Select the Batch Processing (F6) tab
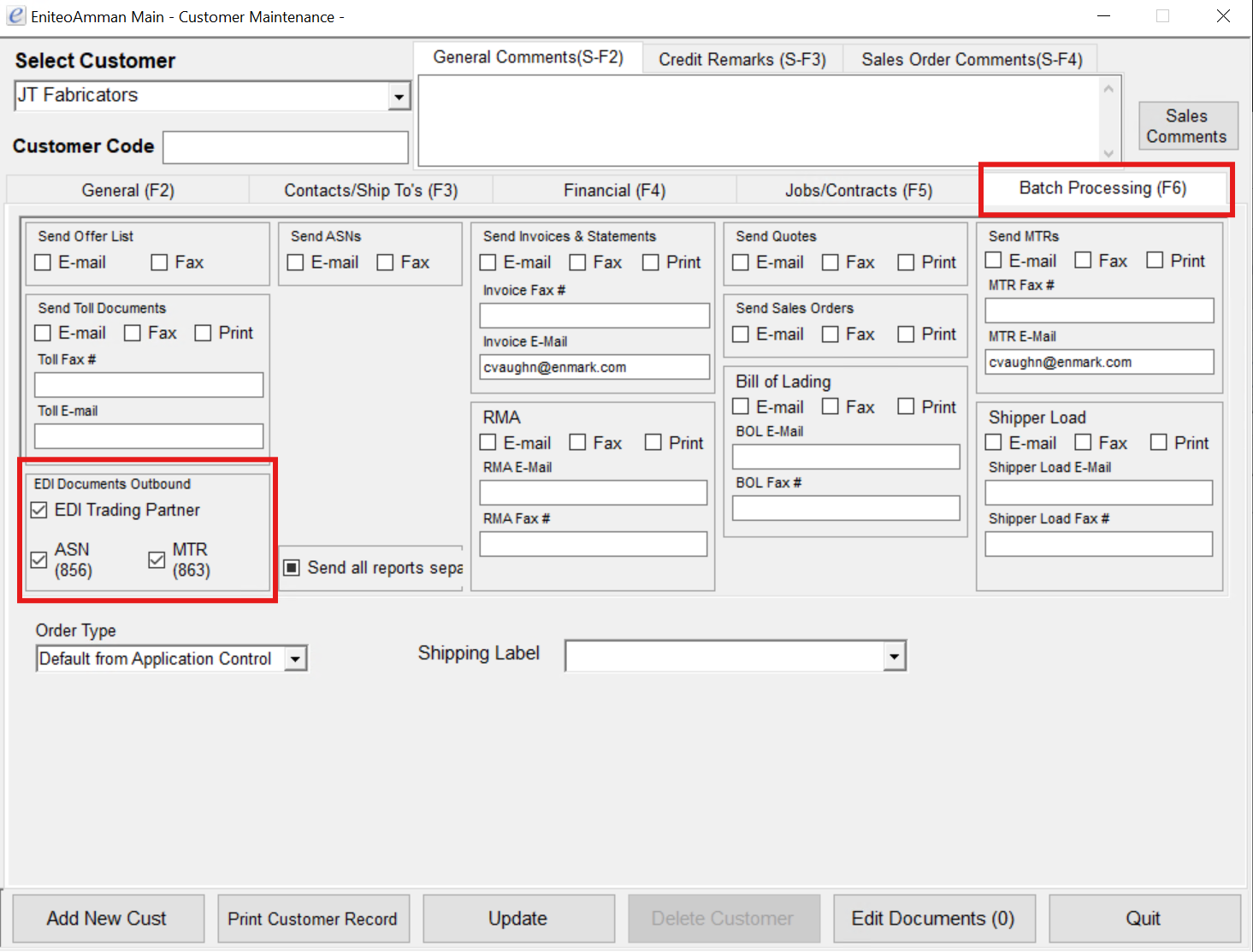The height and width of the screenshot is (952, 1253). (x=1102, y=188)
